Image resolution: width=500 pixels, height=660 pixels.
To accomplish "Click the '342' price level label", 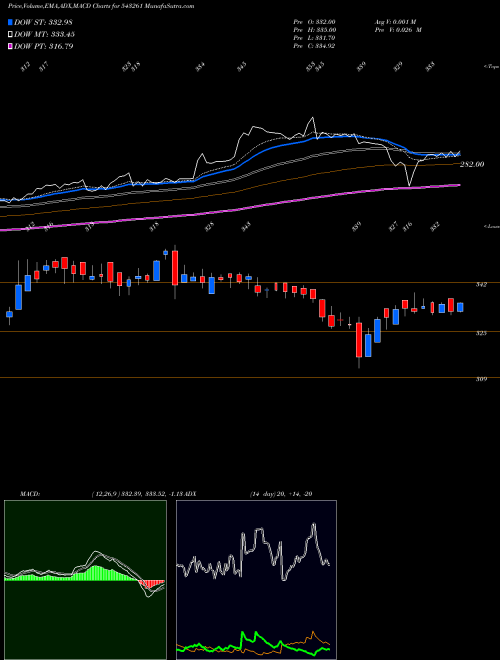I will [481, 285].
